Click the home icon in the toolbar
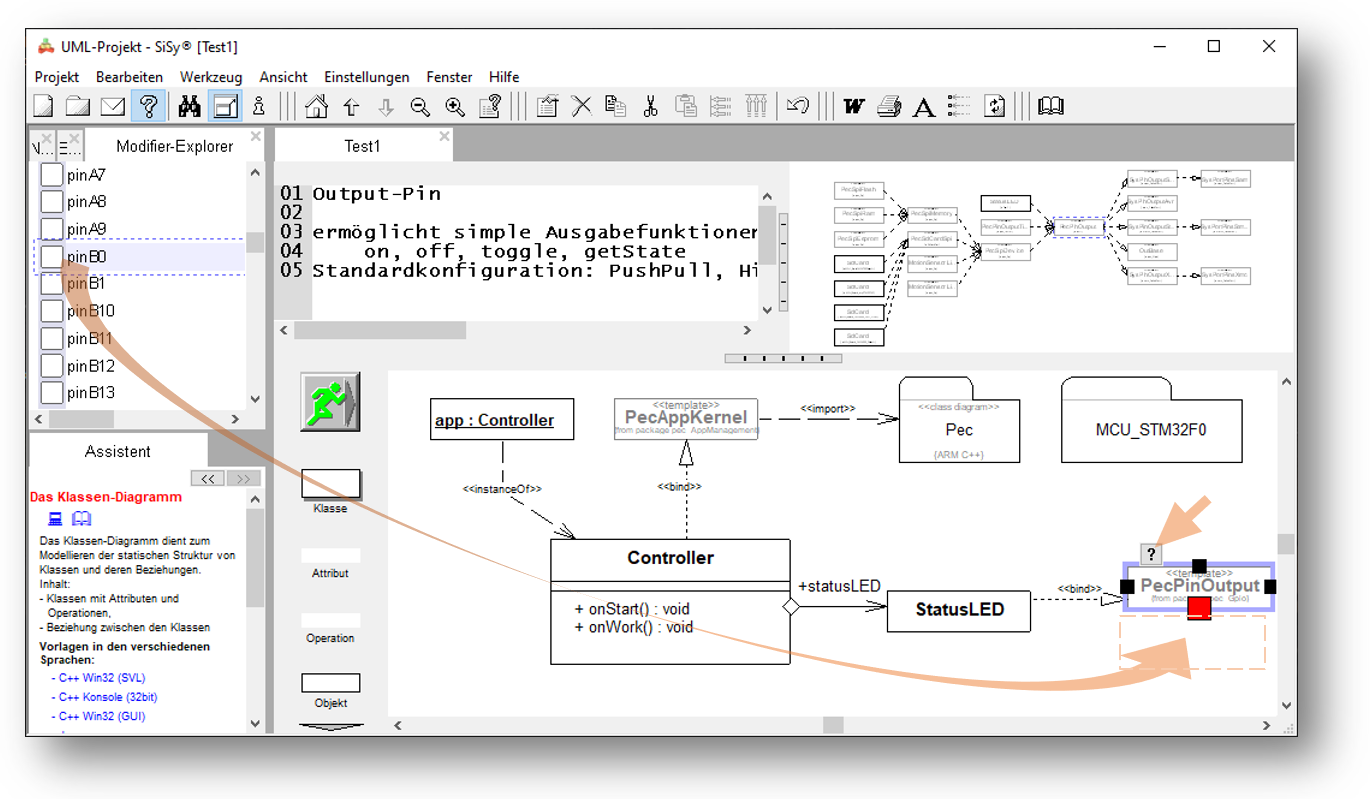1370x799 pixels. [x=316, y=106]
